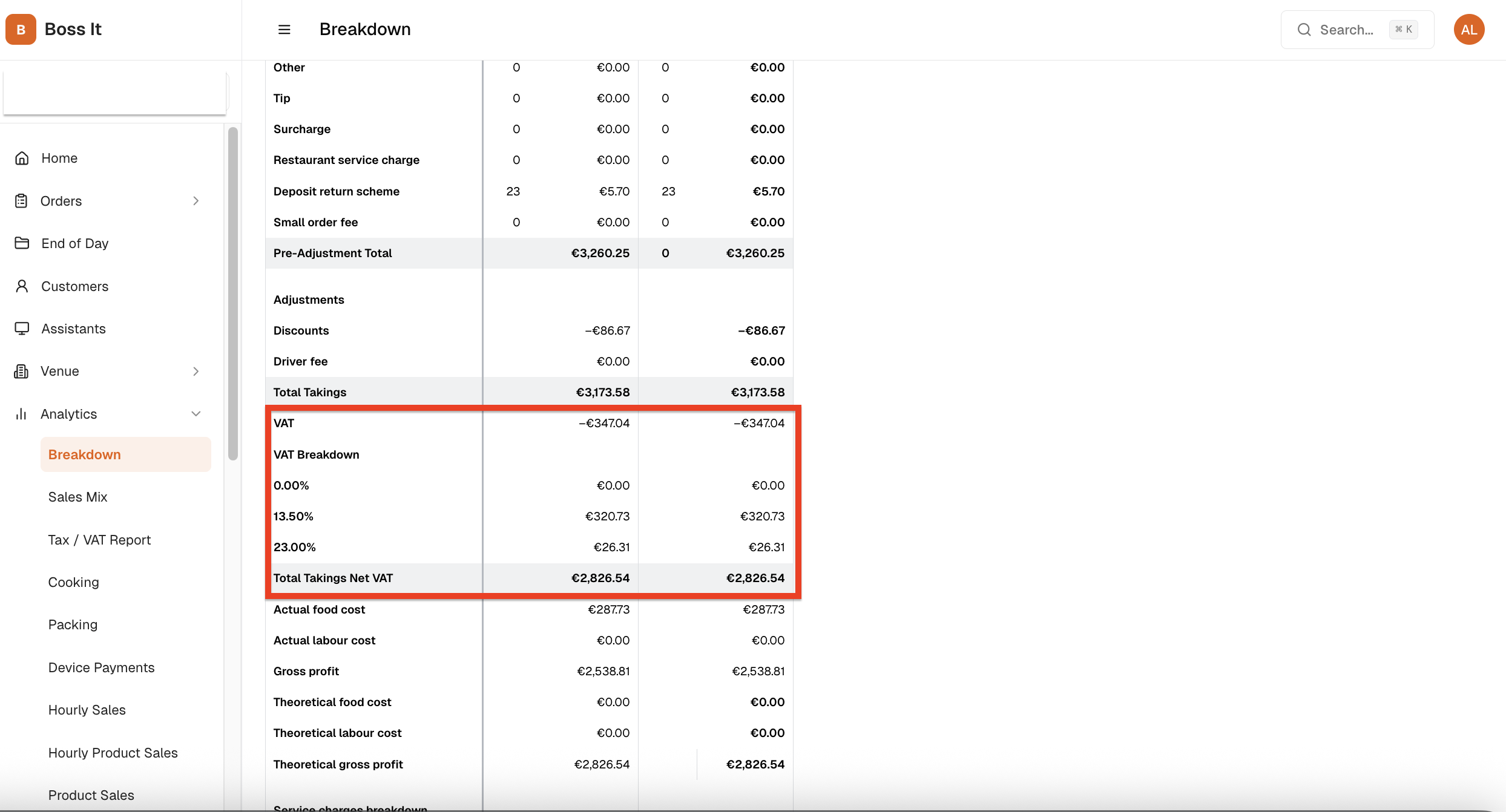Click the Orders clipboard icon

tap(21, 201)
